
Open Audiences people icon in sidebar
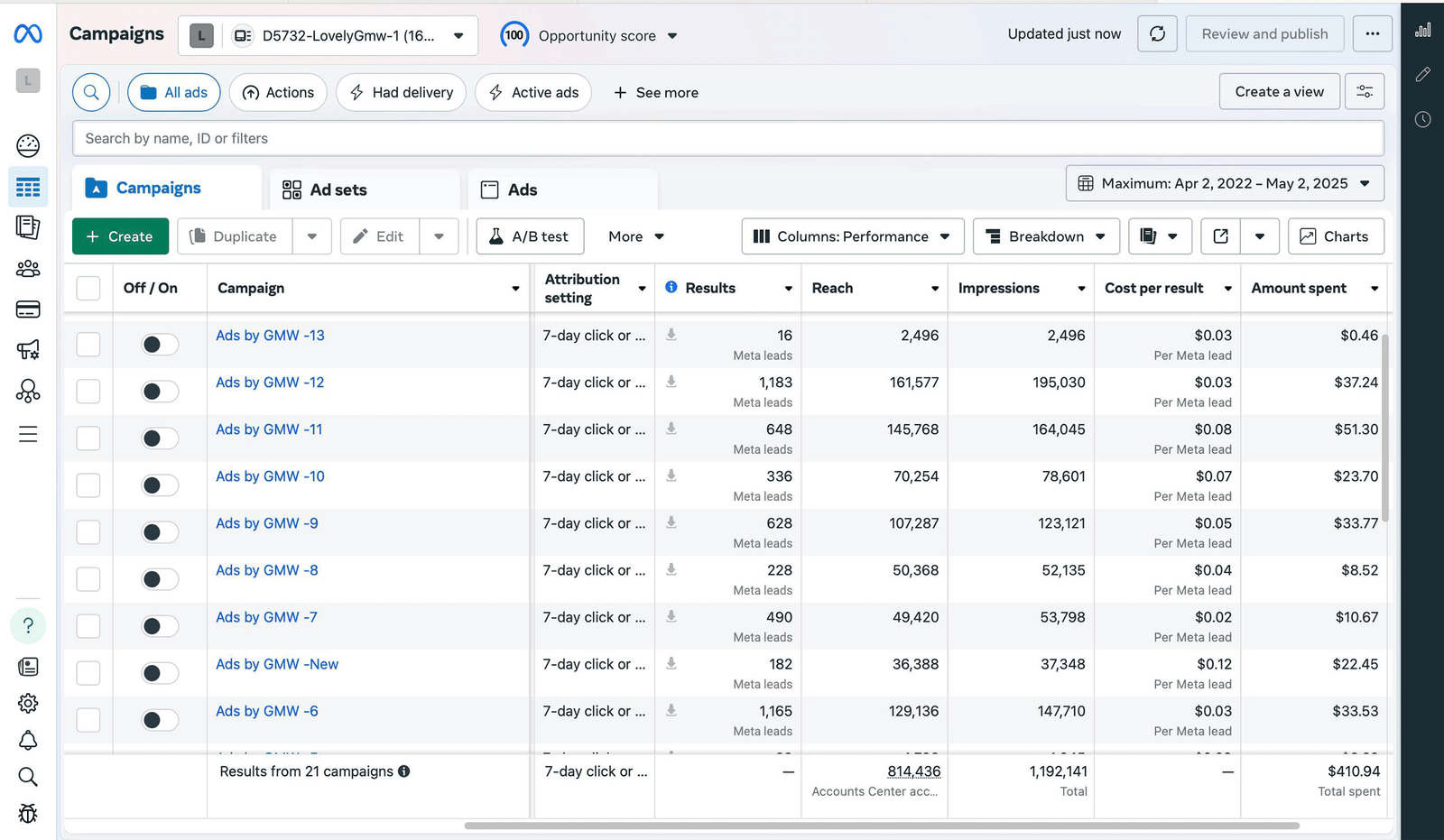tap(28, 269)
